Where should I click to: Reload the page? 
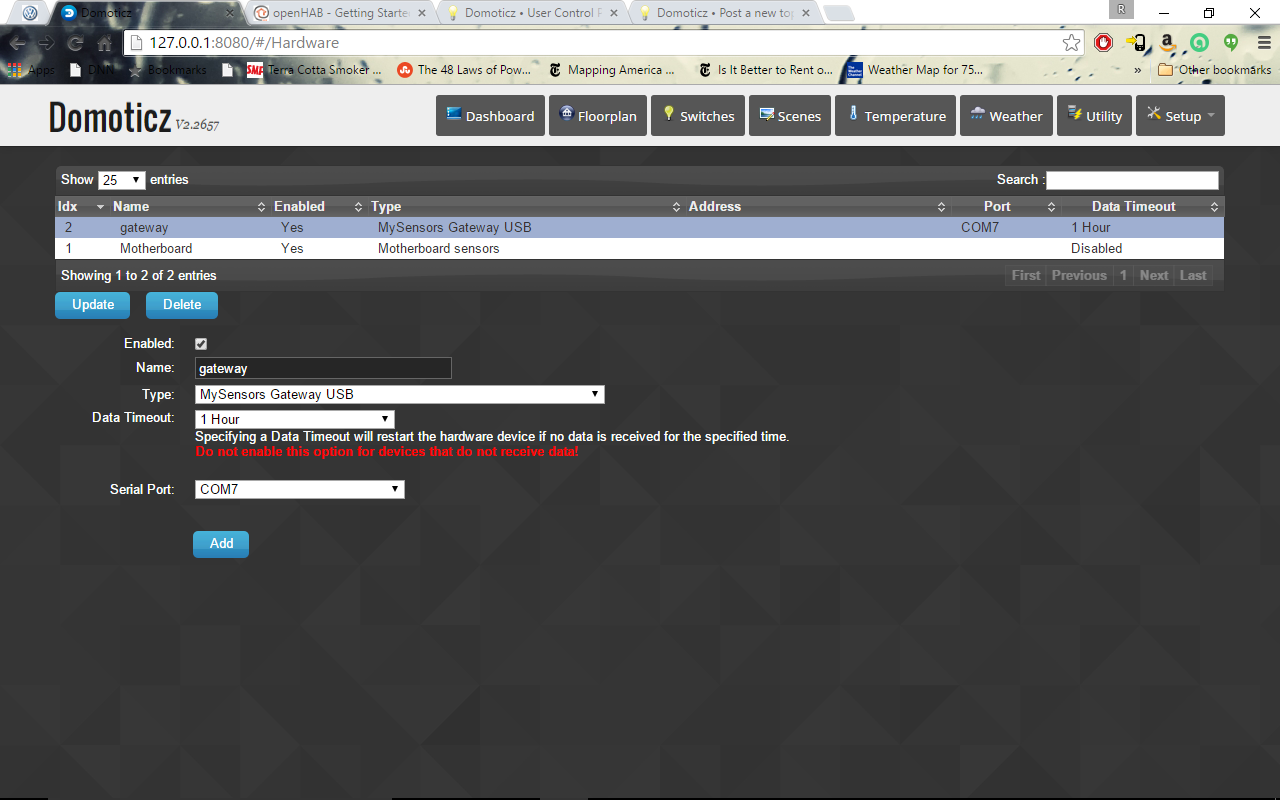(x=75, y=44)
